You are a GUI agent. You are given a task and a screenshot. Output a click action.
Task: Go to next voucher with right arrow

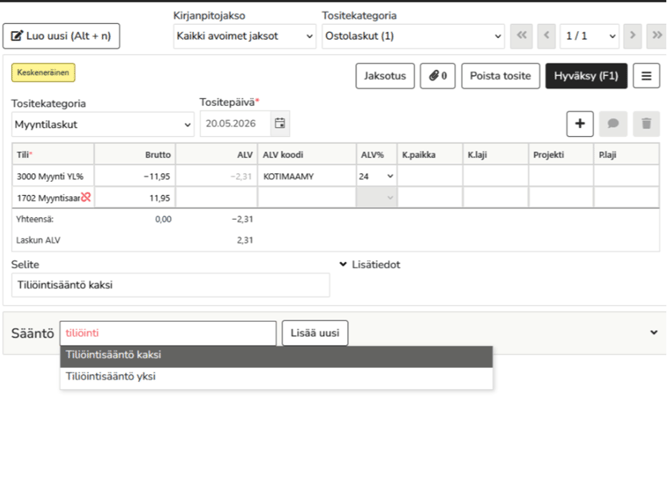click(632, 36)
